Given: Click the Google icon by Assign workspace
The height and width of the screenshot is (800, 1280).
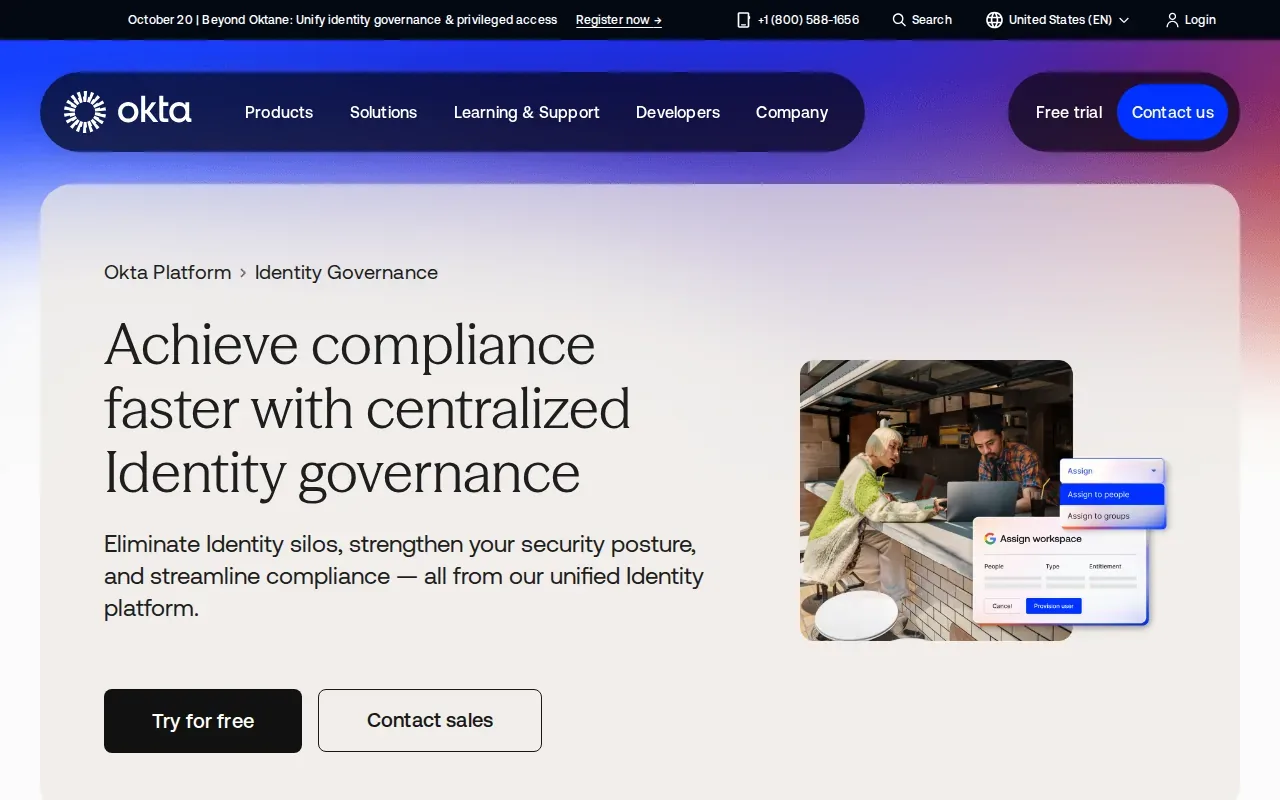Looking at the screenshot, I should pos(990,539).
